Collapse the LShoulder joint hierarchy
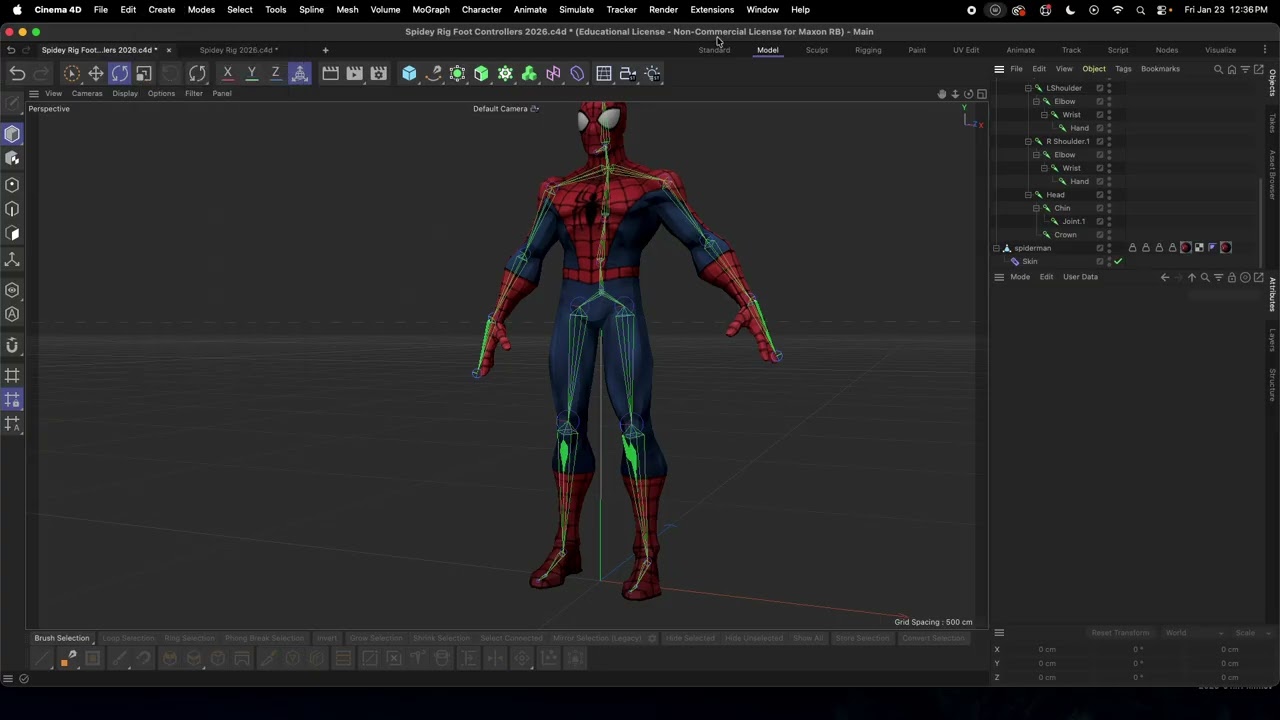 (x=1028, y=88)
